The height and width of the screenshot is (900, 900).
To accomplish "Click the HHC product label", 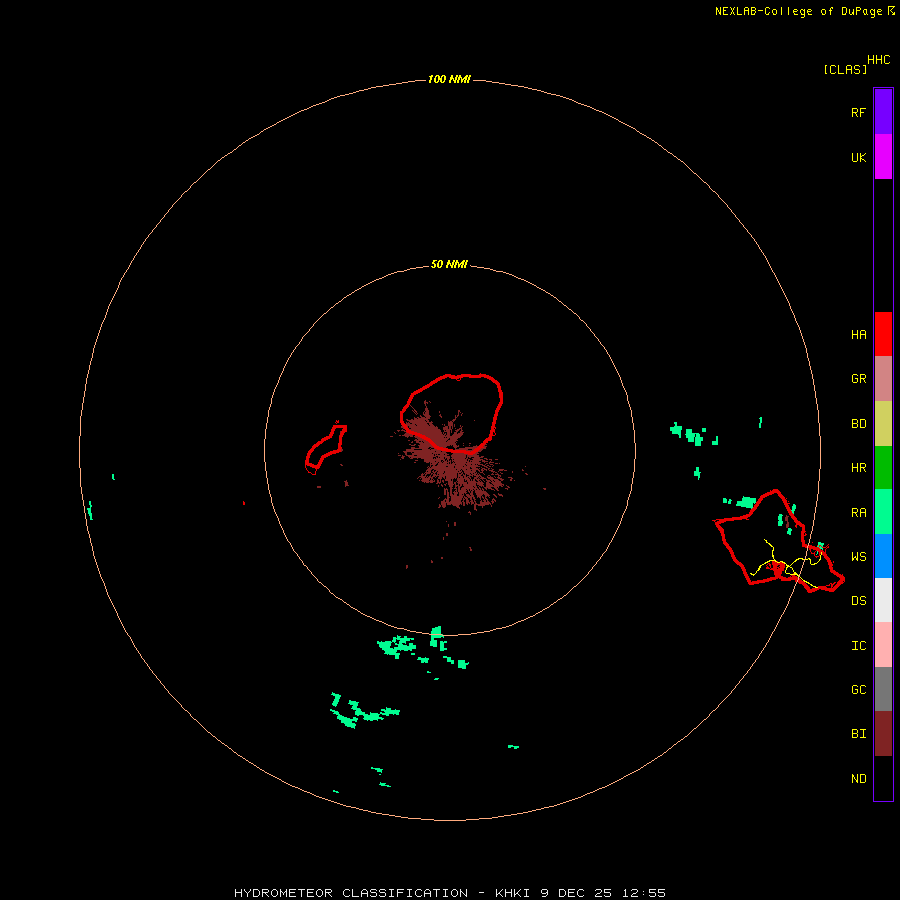I will pos(879,60).
